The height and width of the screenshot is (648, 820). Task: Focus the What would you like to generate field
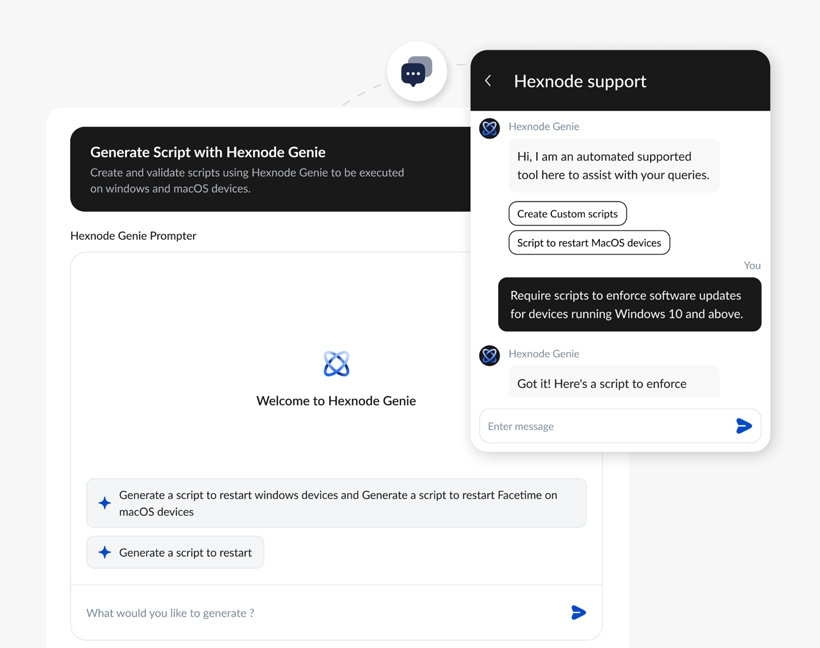(x=324, y=612)
